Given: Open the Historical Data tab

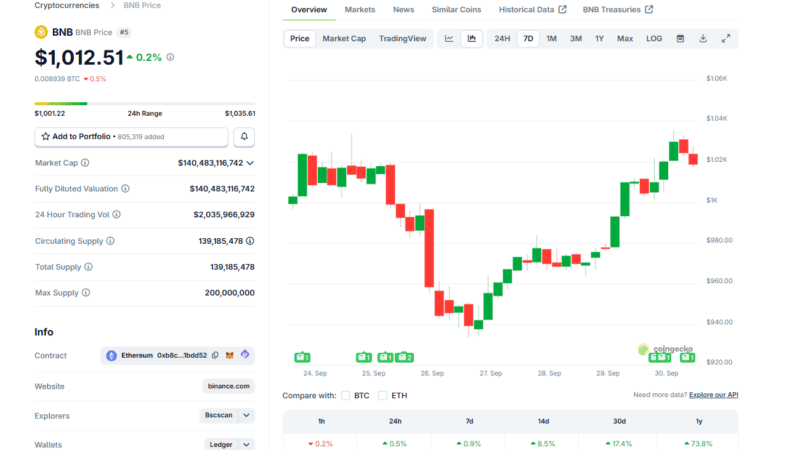Looking at the screenshot, I should point(531,10).
